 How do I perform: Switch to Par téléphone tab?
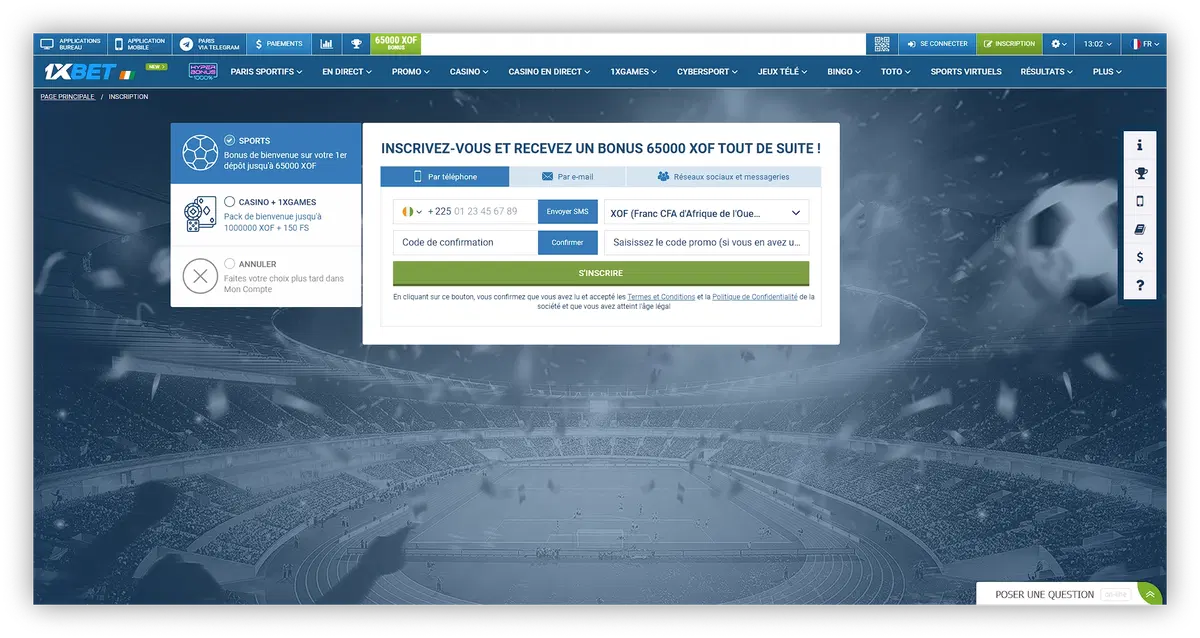(445, 177)
